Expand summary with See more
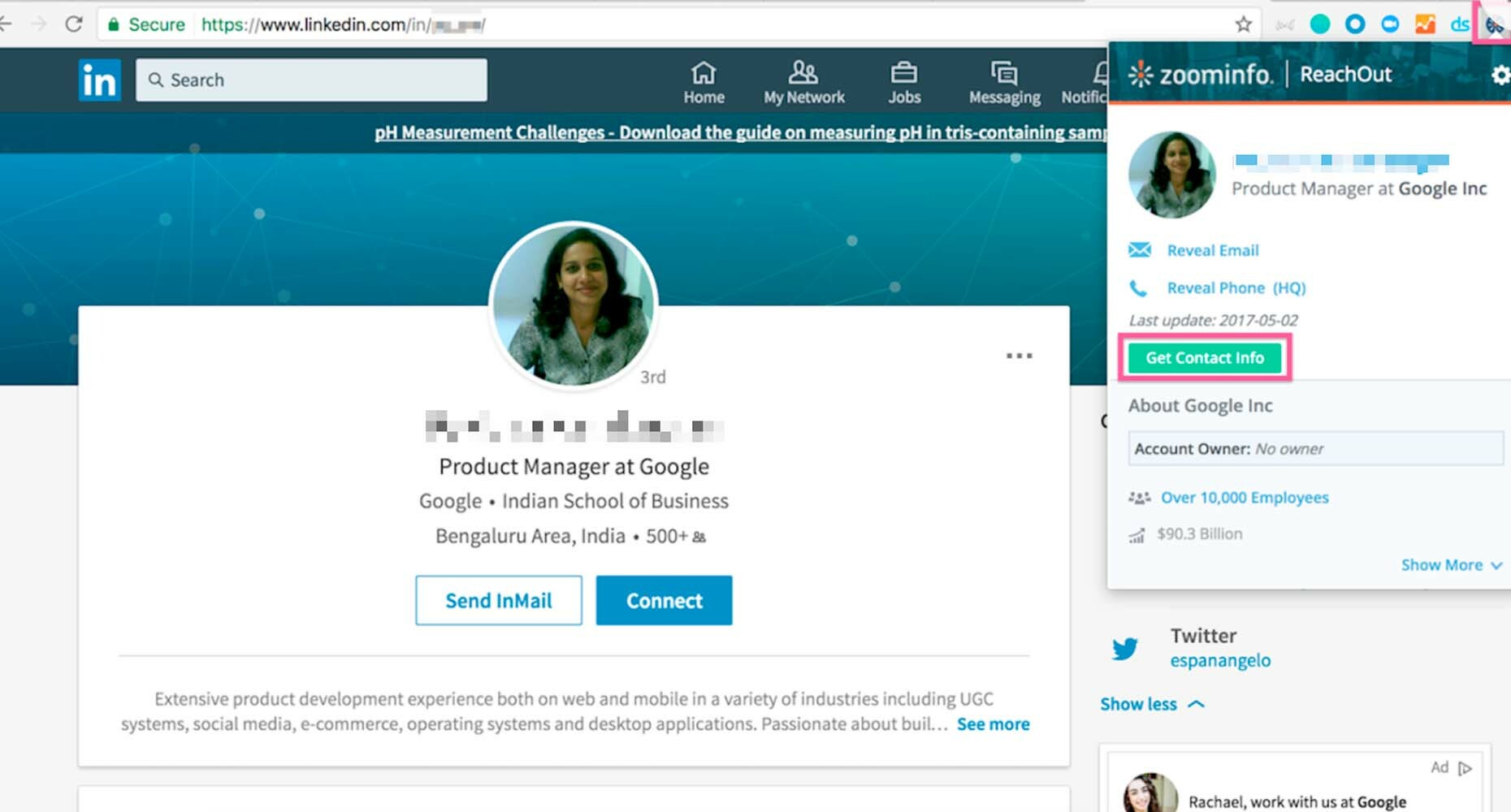This screenshot has height=812, width=1511. tap(993, 723)
